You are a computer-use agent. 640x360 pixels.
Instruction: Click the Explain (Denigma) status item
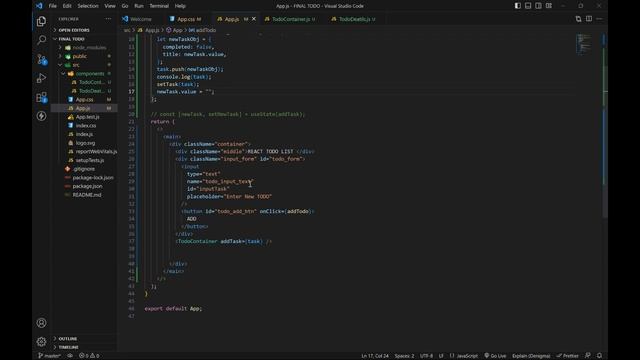[x=531, y=356]
